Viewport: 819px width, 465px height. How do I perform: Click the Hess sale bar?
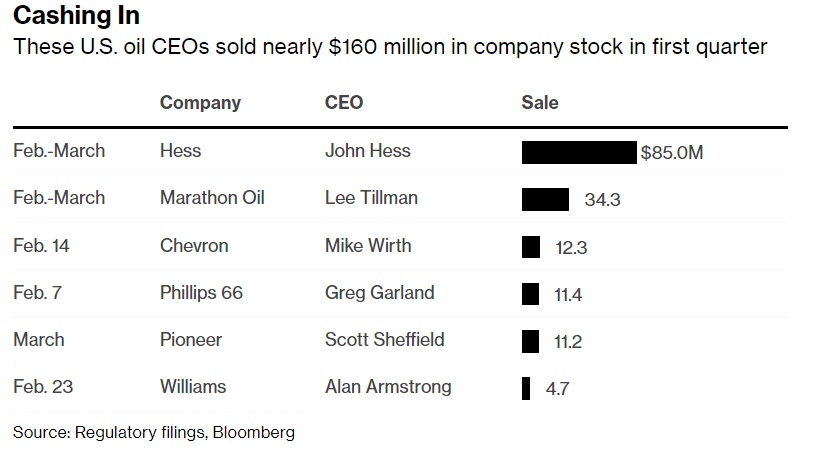coord(579,152)
